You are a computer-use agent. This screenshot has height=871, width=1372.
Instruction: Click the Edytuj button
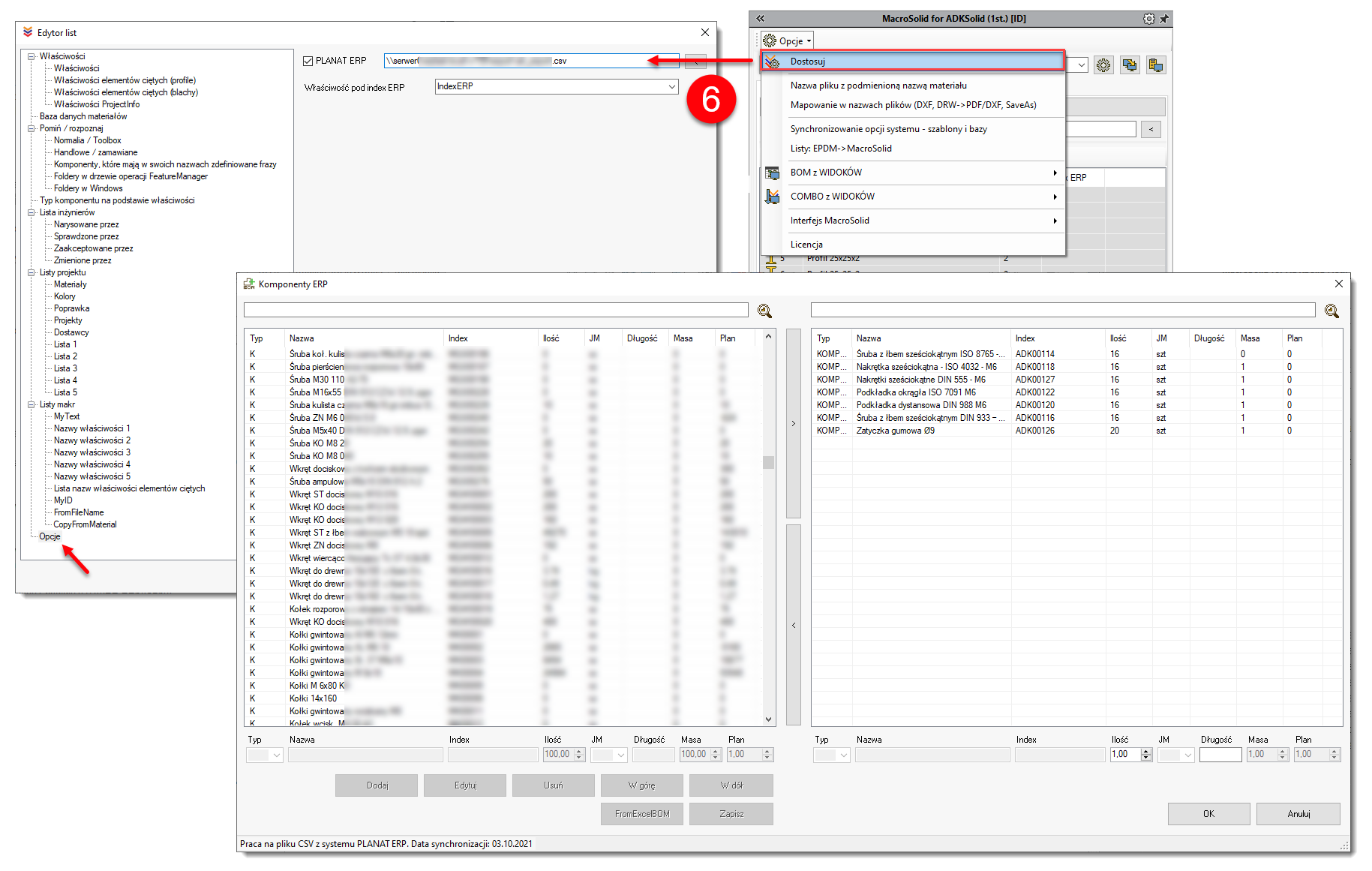click(x=465, y=785)
